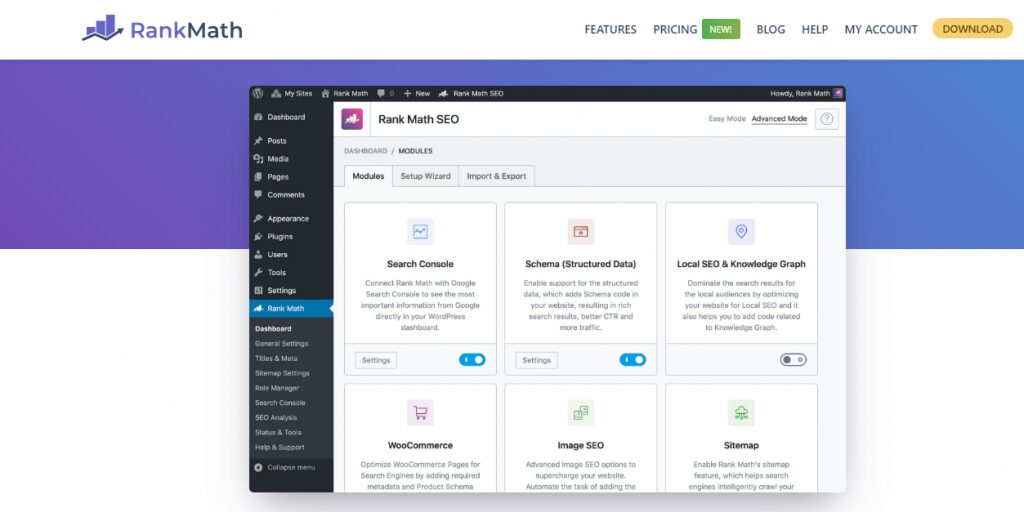Collapse the WordPress admin menu

[285, 468]
